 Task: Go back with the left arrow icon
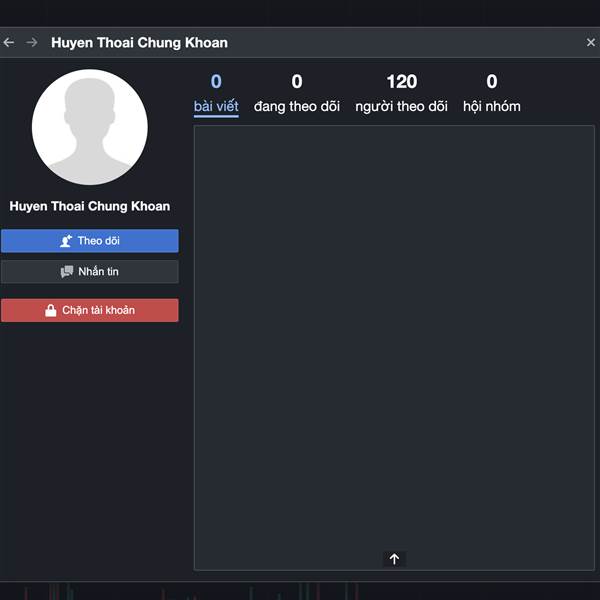pyautogui.click(x=9, y=42)
